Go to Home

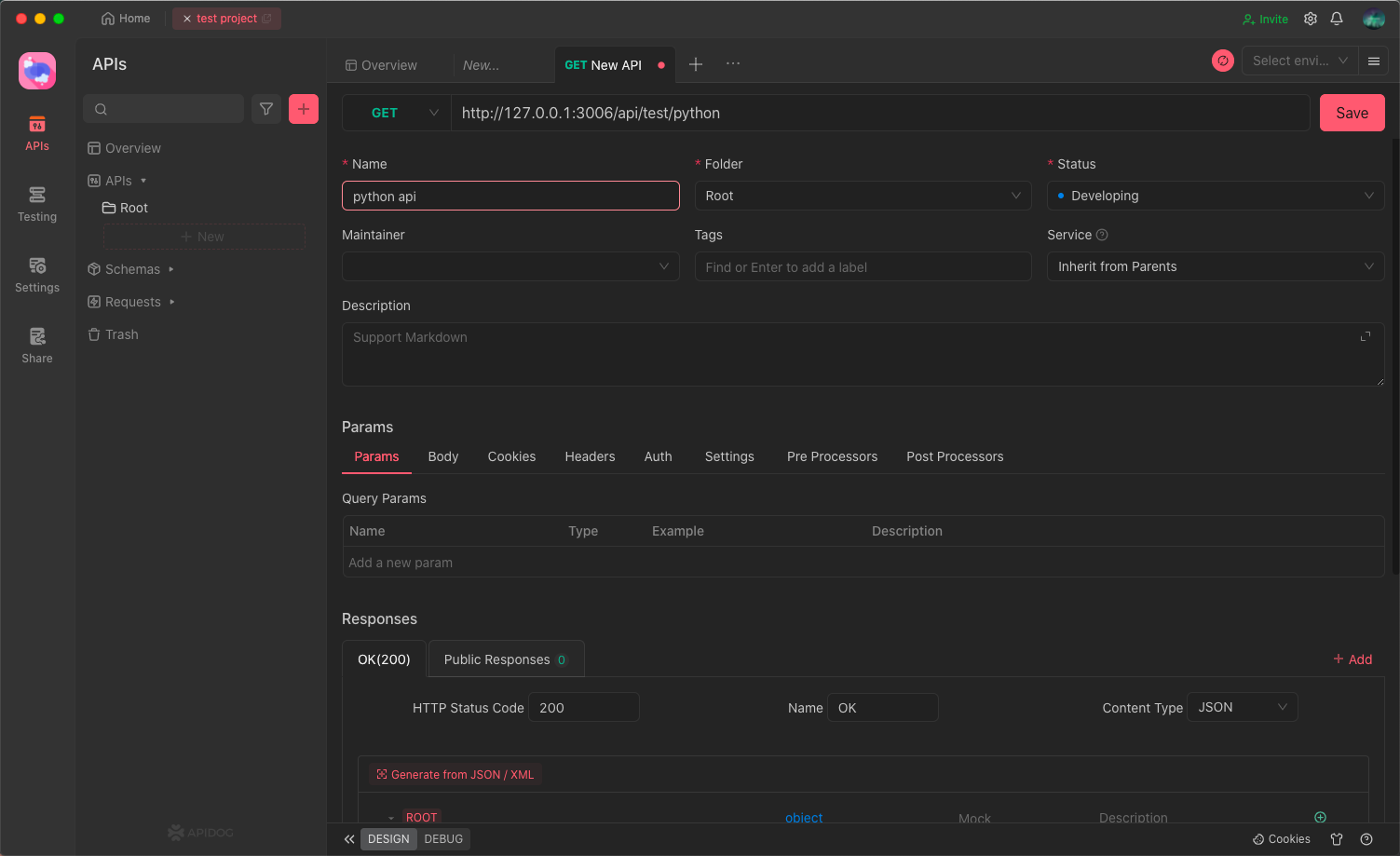pyautogui.click(x=126, y=19)
